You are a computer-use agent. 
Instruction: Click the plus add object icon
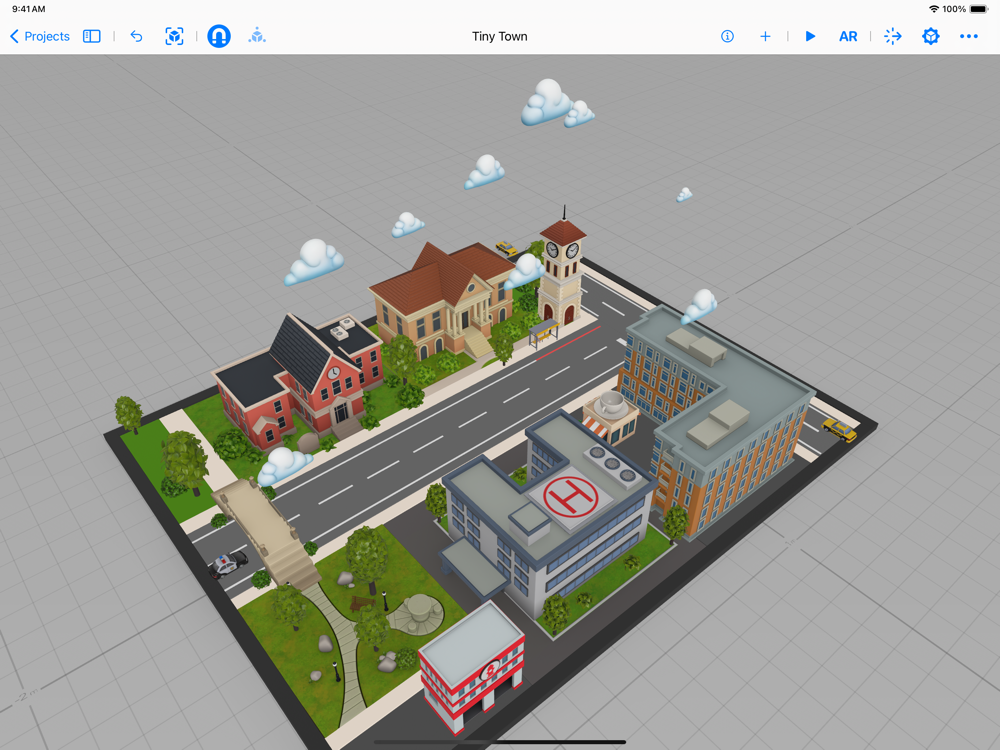pos(765,36)
